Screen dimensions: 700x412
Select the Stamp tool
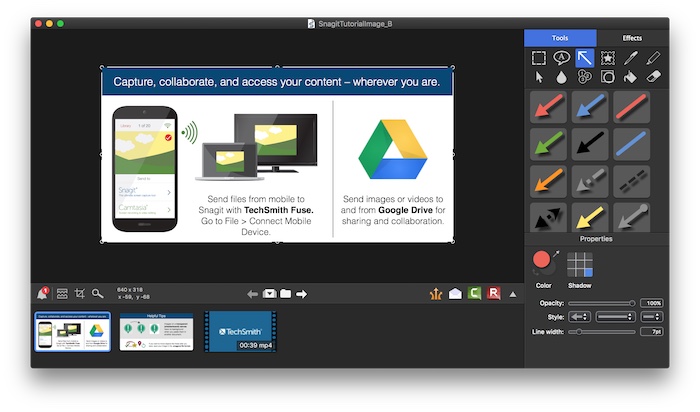coord(608,58)
